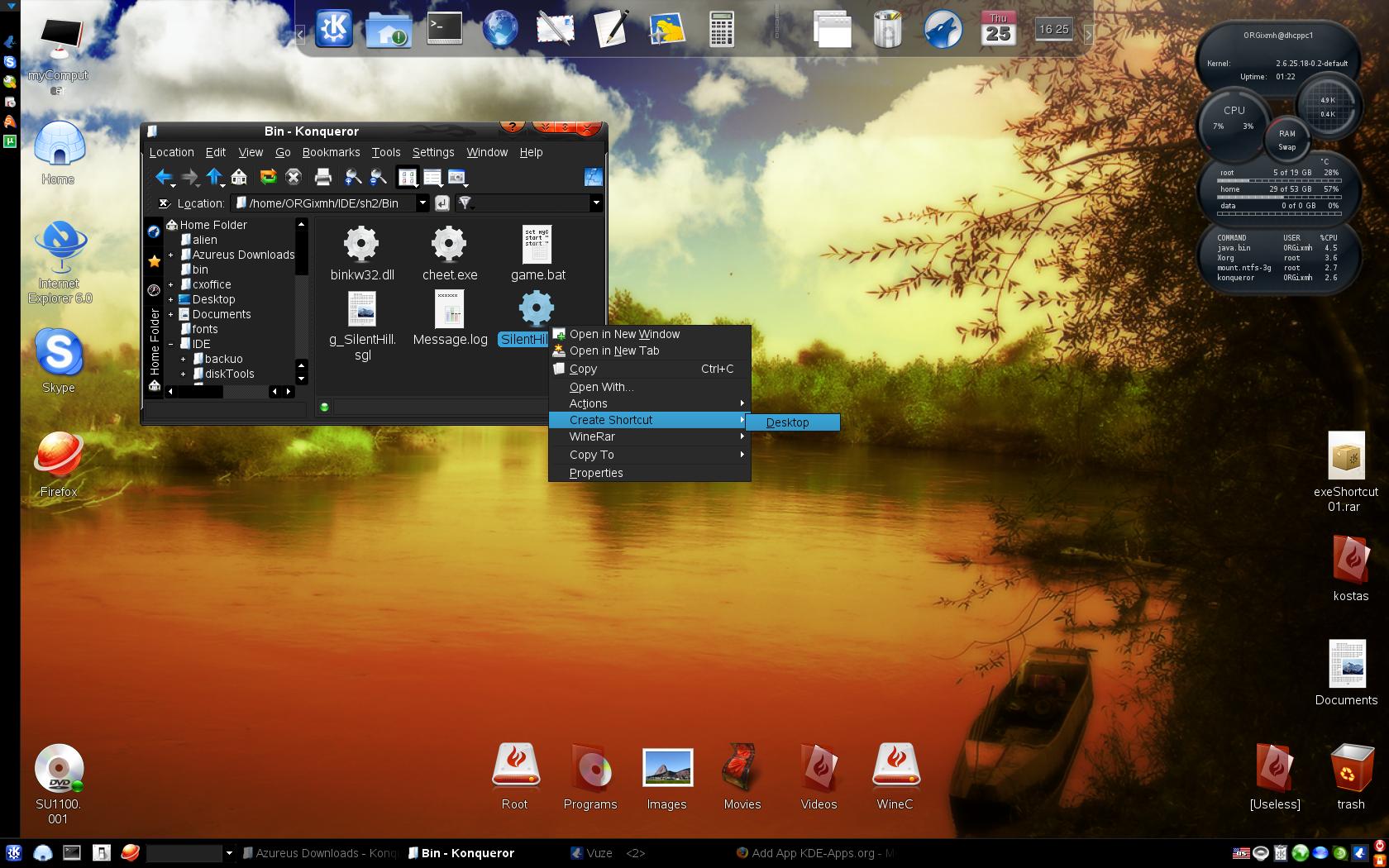Expand the Azureus Downloads tree node
Screen dimensions: 1389x868
pyautogui.click(x=171, y=255)
